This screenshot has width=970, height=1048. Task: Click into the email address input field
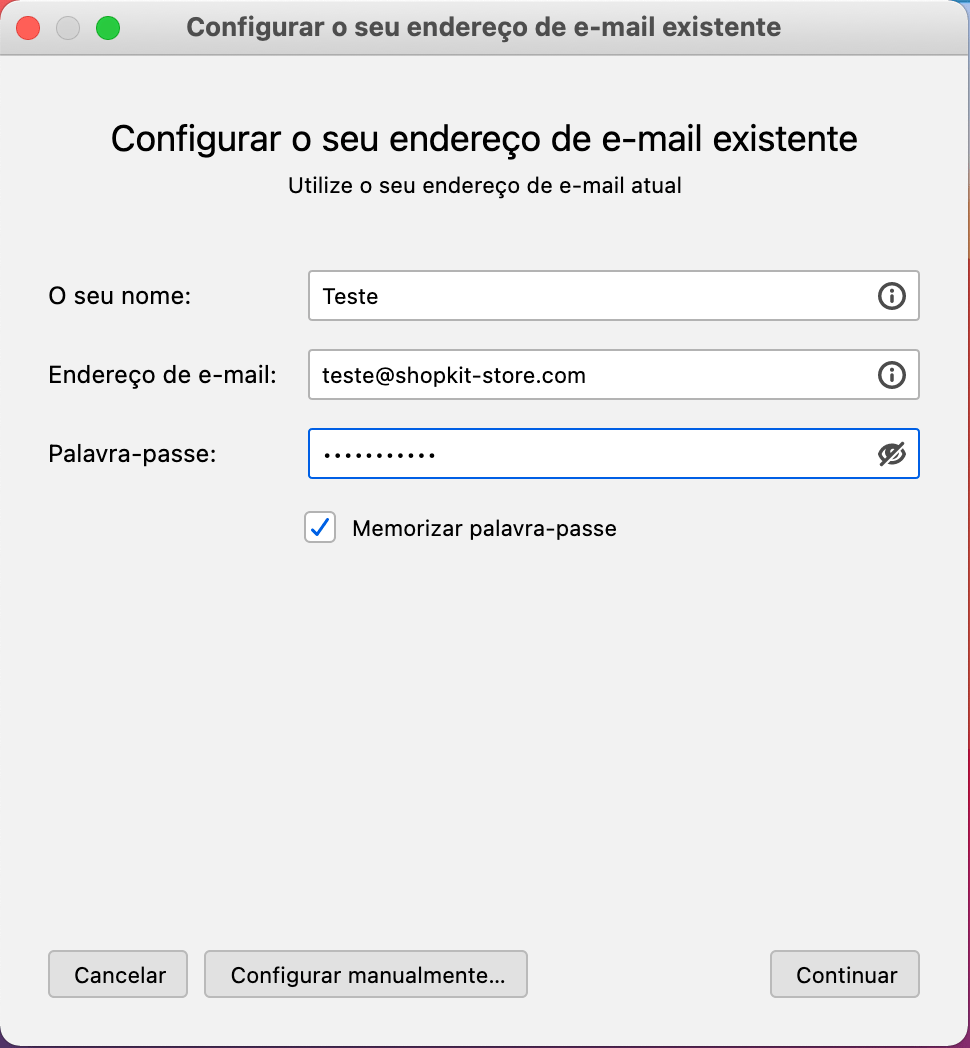(x=590, y=375)
